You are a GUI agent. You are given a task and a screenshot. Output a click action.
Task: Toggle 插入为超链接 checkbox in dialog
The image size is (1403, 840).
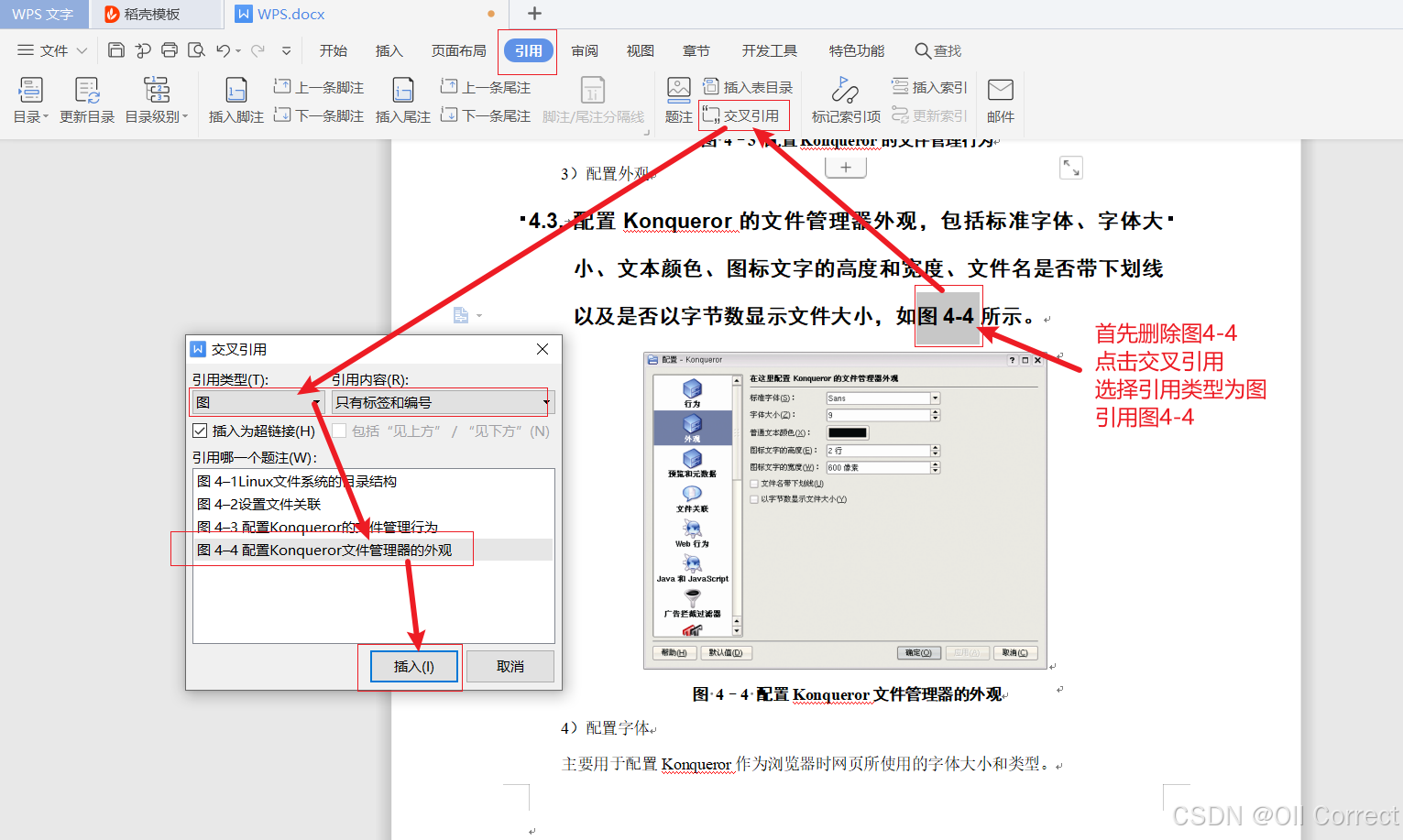pyautogui.click(x=200, y=431)
